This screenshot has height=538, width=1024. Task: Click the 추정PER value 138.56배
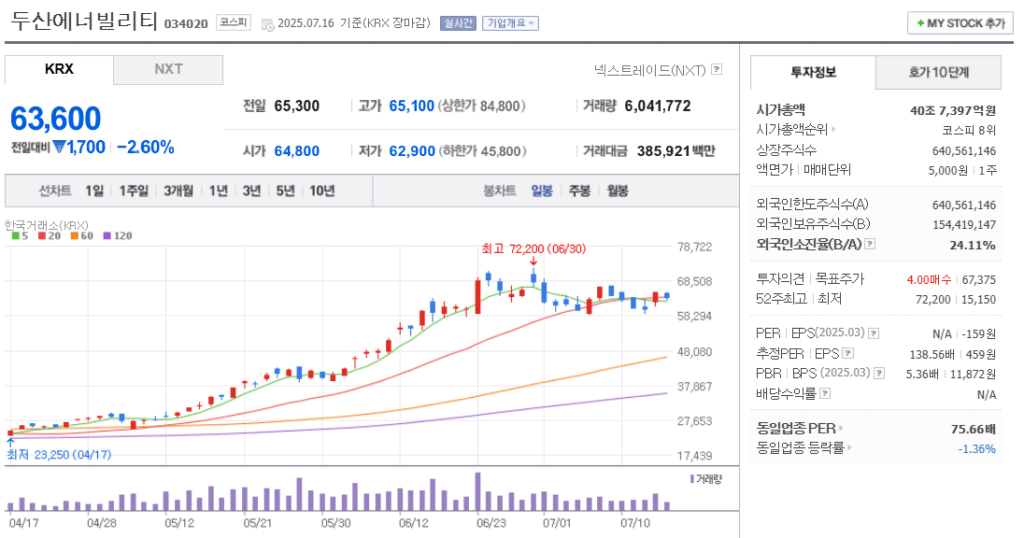tap(932, 355)
